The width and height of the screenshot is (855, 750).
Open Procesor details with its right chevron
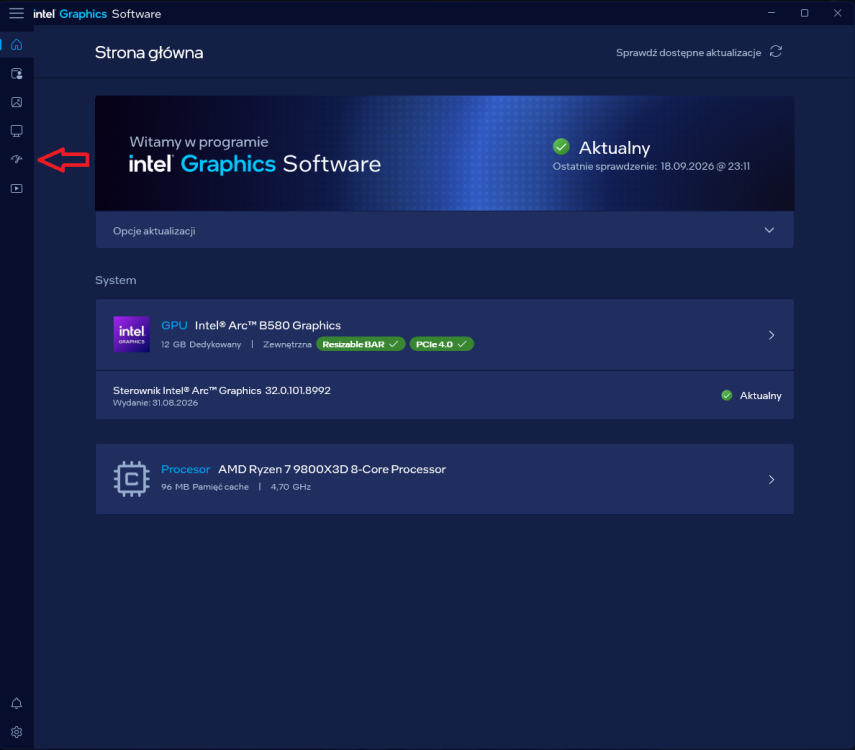pos(771,479)
